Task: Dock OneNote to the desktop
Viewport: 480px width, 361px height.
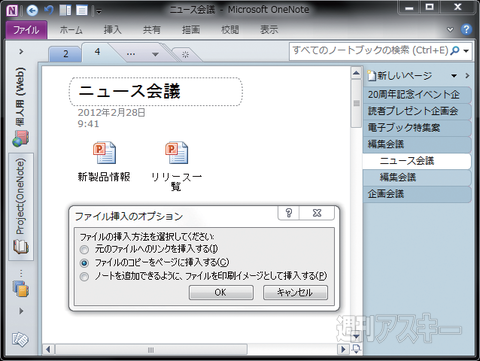Action: (65, 10)
